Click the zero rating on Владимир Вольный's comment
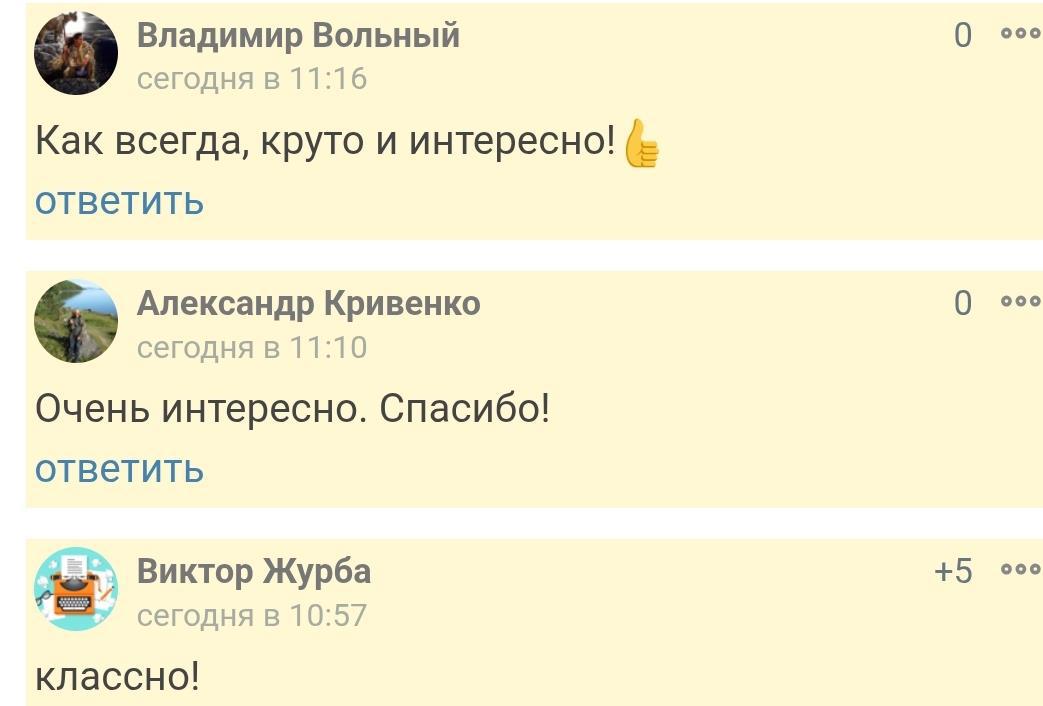The height and width of the screenshot is (706, 1043). coord(962,36)
